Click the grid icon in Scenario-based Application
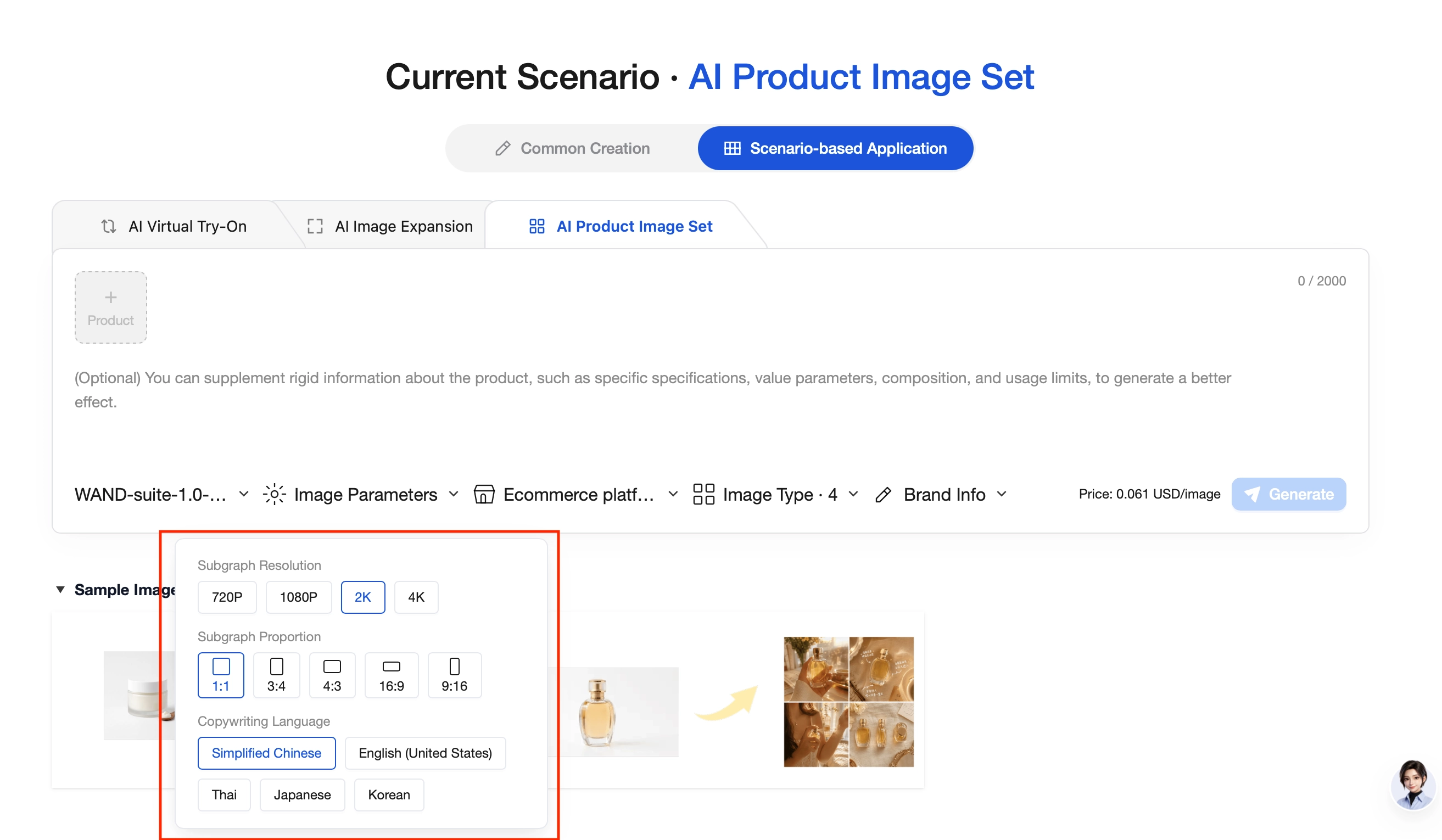This screenshot has width=1442, height=840. coord(732,149)
